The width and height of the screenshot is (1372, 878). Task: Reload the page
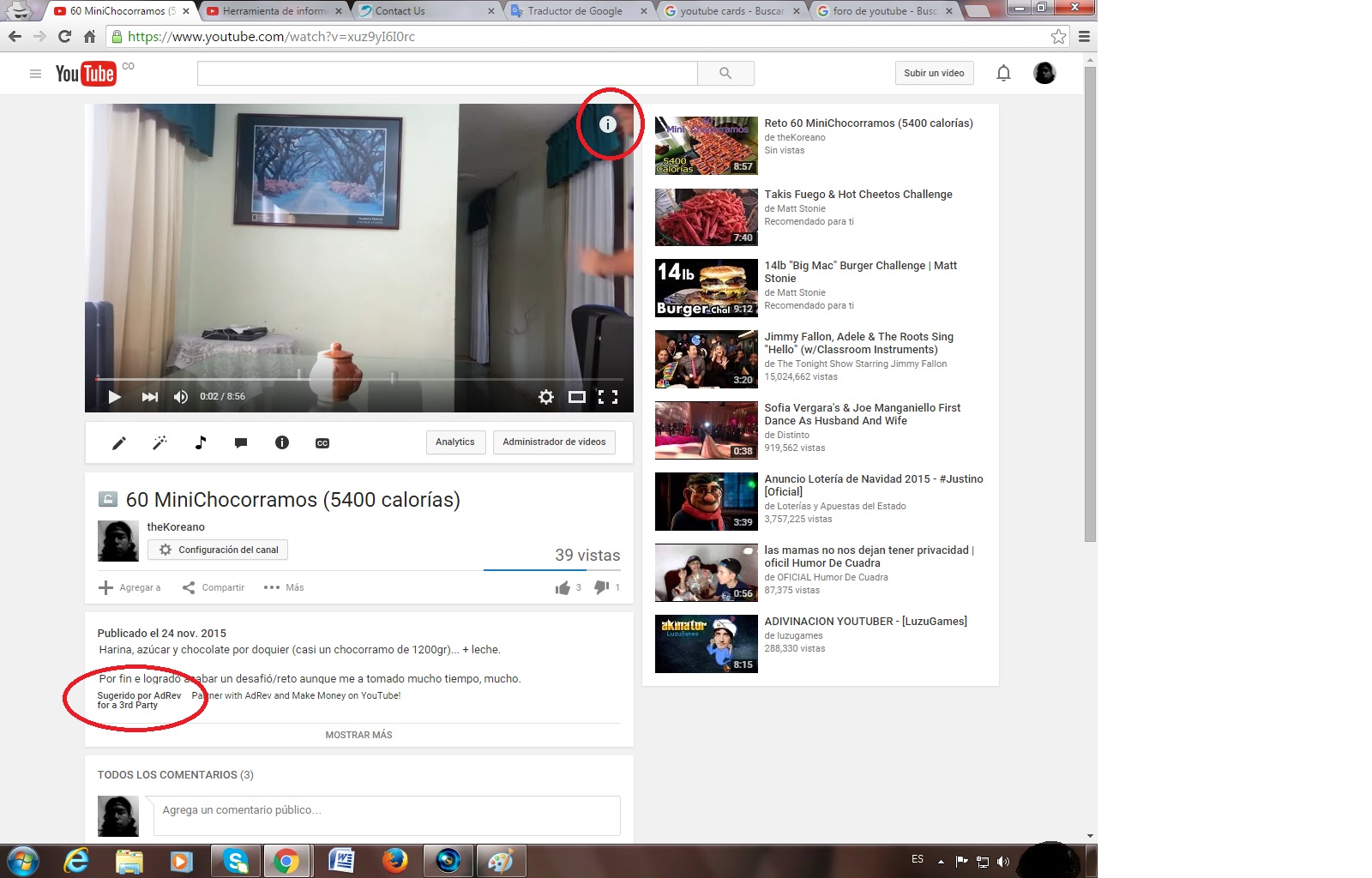(64, 37)
